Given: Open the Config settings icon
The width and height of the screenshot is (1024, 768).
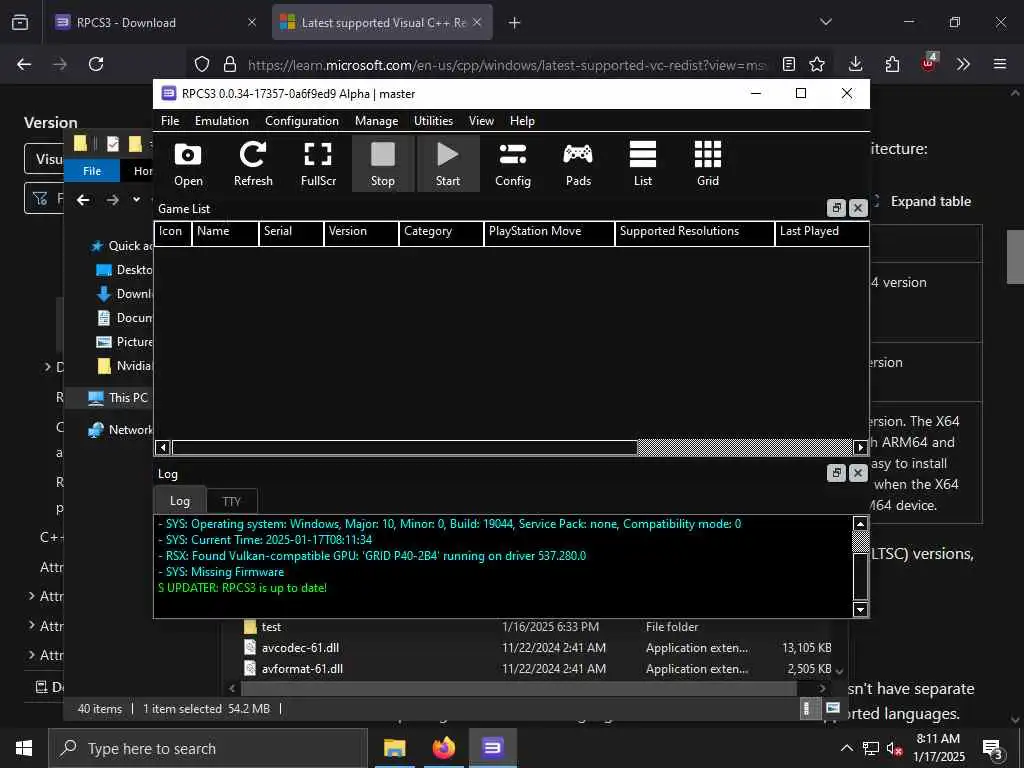Looking at the screenshot, I should [513, 164].
